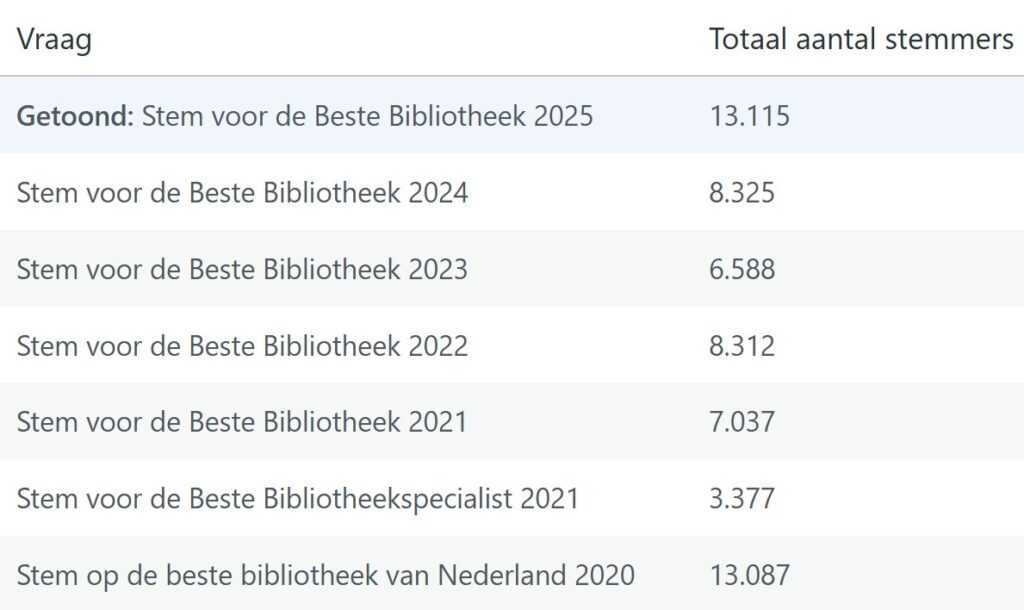Select the Beste Bibliotheek 2024 question
1024x610 pixels.
[x=242, y=192]
